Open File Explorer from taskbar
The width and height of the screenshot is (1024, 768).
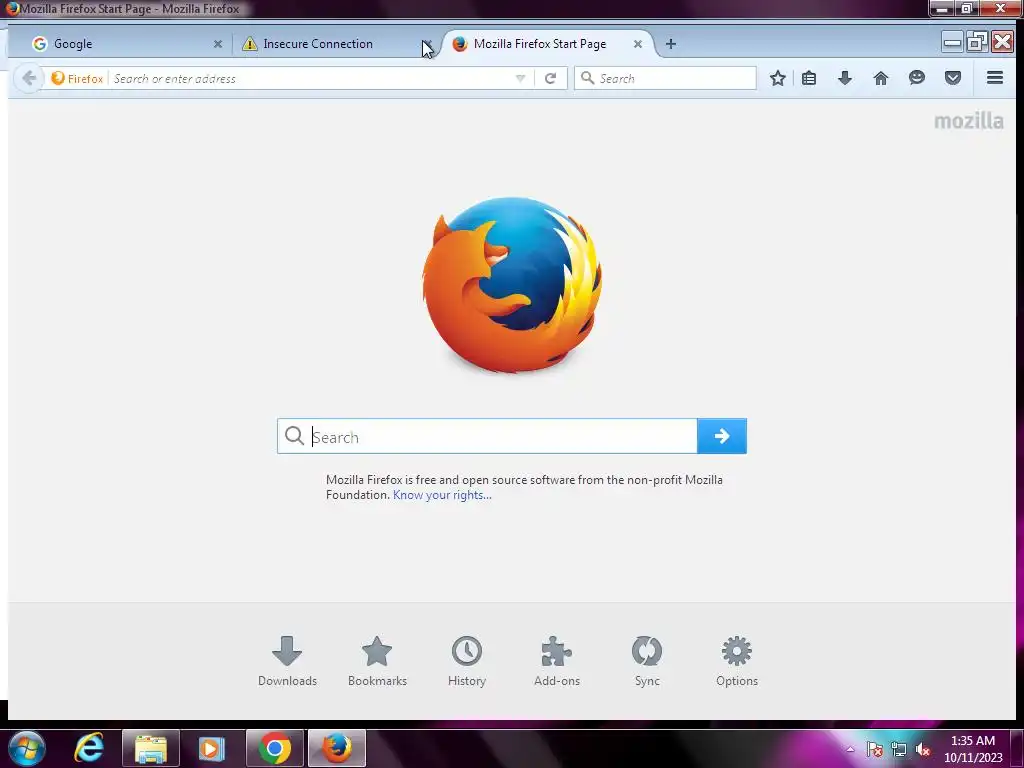pyautogui.click(x=151, y=748)
